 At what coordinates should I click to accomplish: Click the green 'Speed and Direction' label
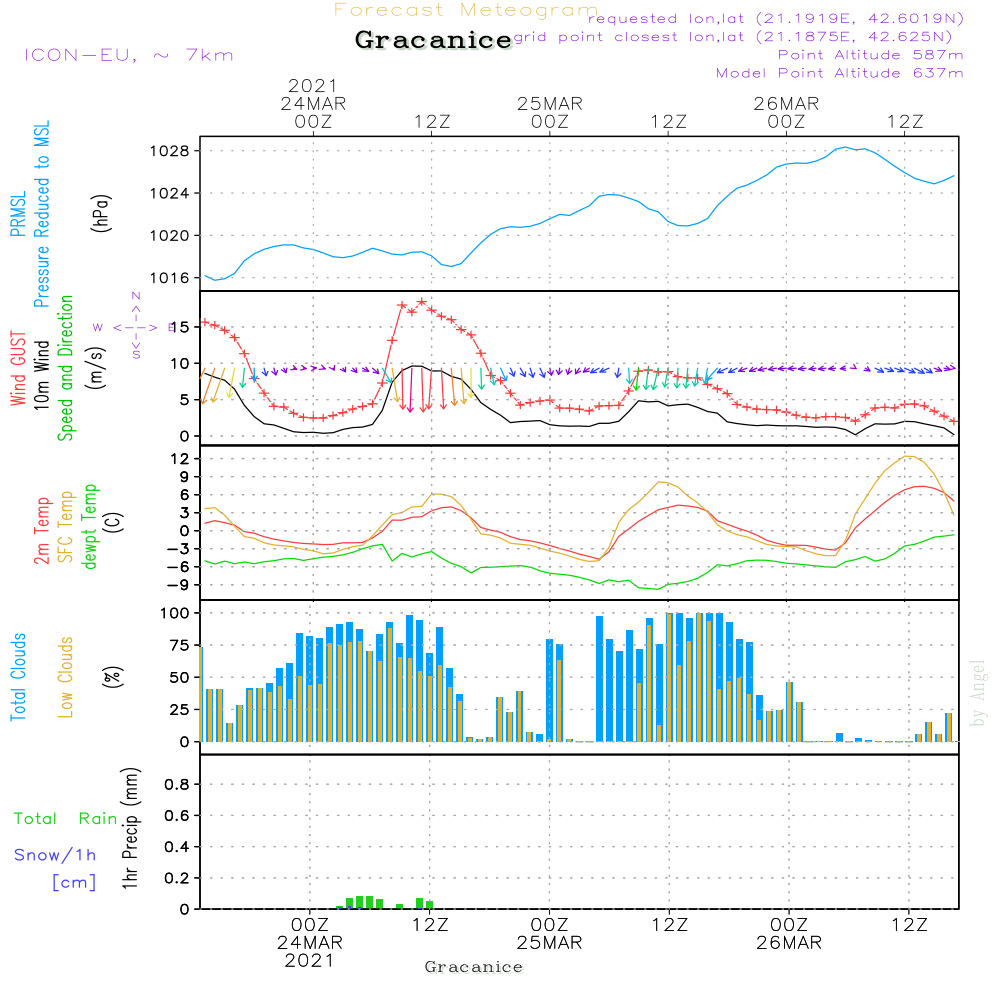click(66, 368)
